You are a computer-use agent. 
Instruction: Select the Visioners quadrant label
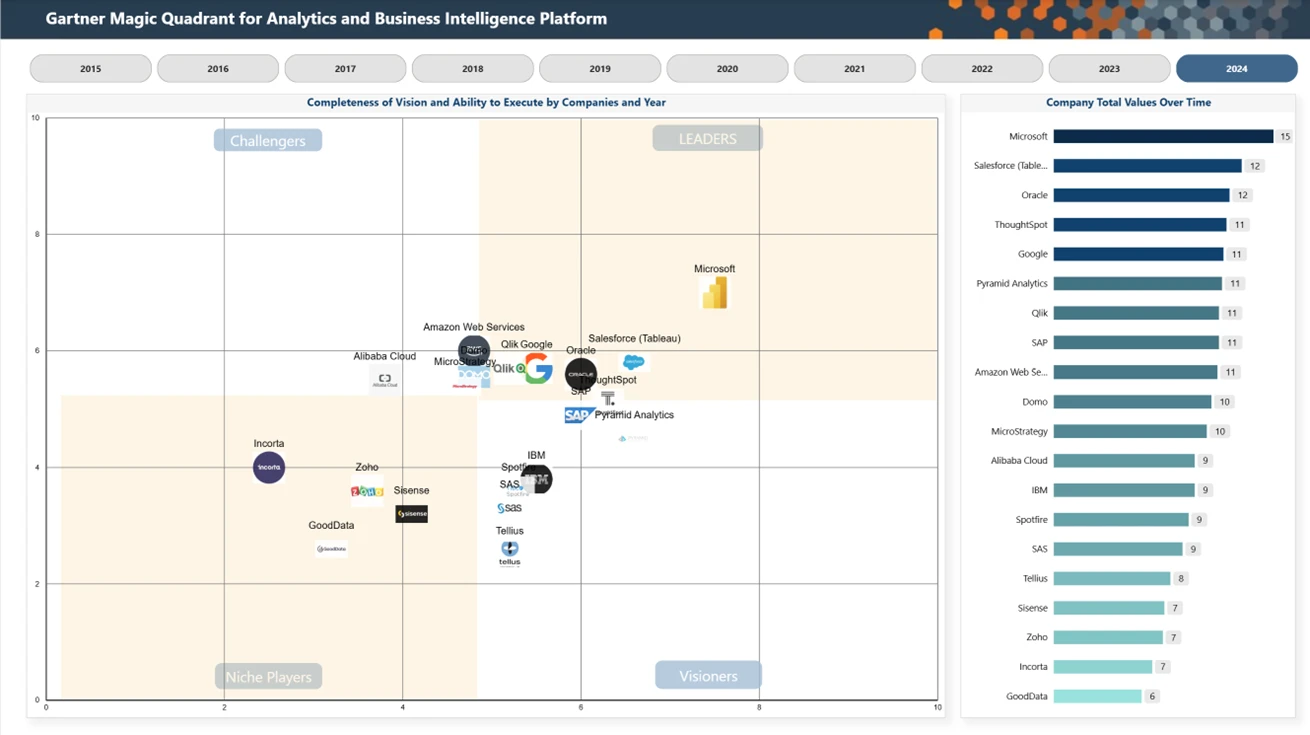(x=708, y=676)
